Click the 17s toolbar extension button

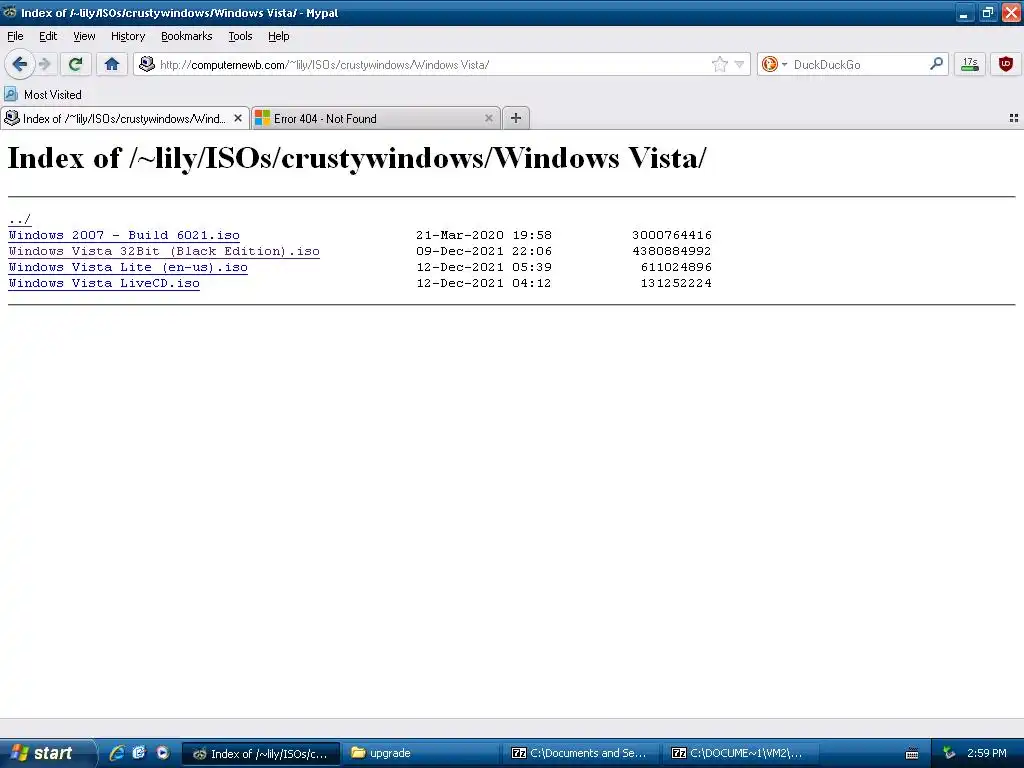[970, 64]
